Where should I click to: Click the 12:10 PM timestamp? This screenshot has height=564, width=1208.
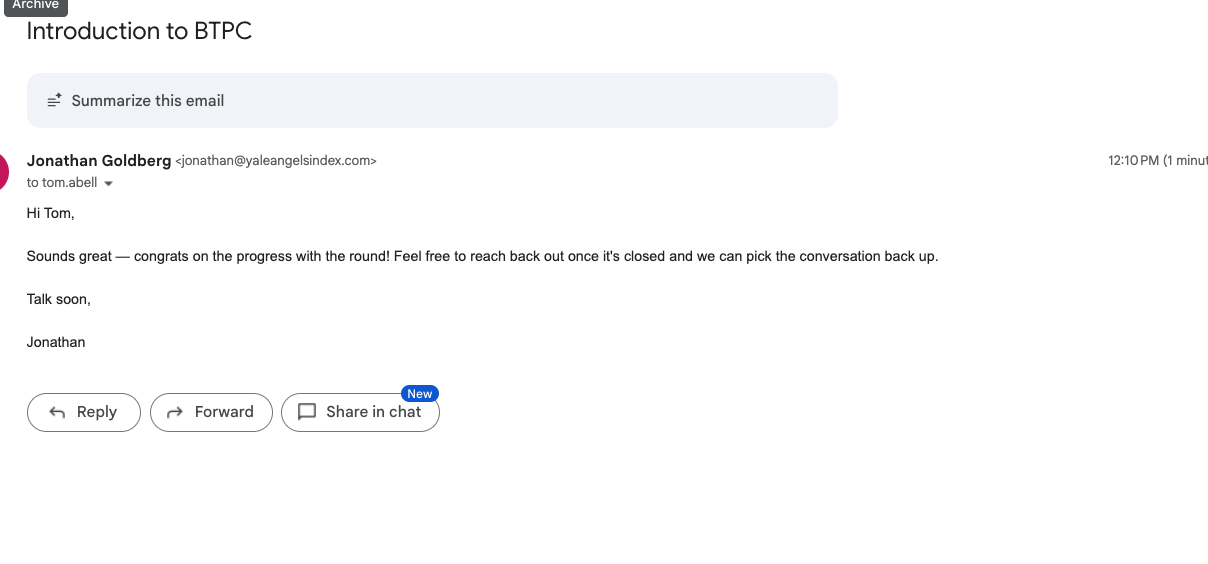tap(1133, 160)
